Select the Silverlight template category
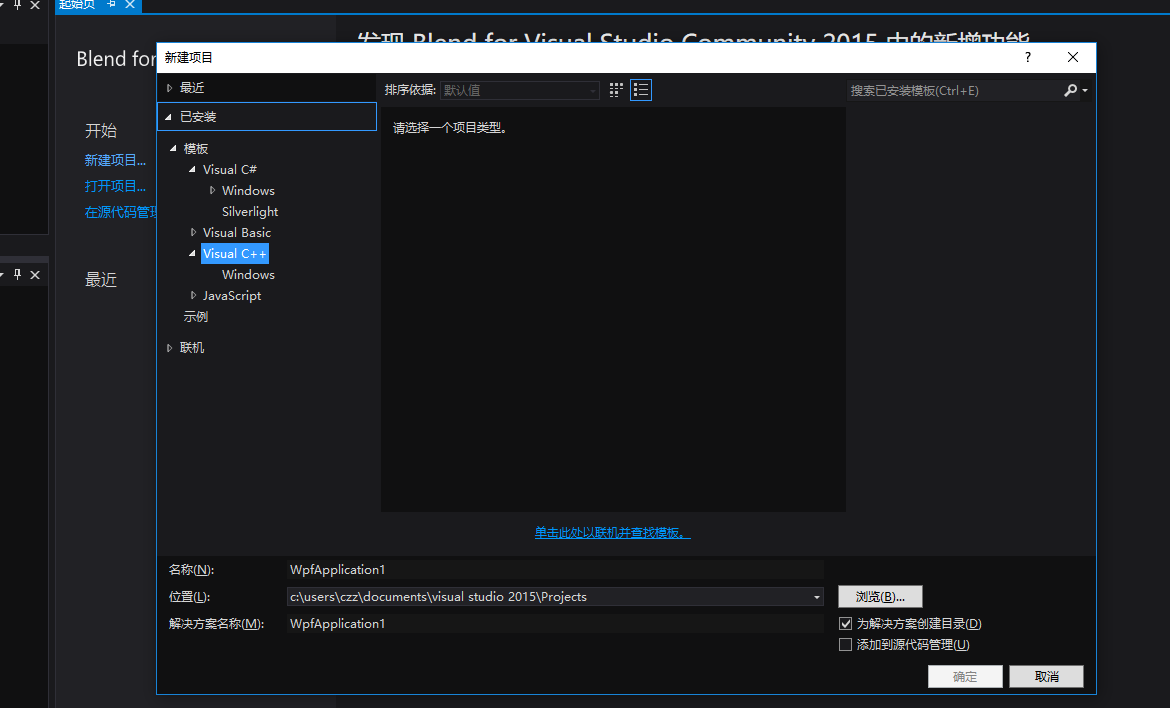The height and width of the screenshot is (708, 1170). pos(250,212)
